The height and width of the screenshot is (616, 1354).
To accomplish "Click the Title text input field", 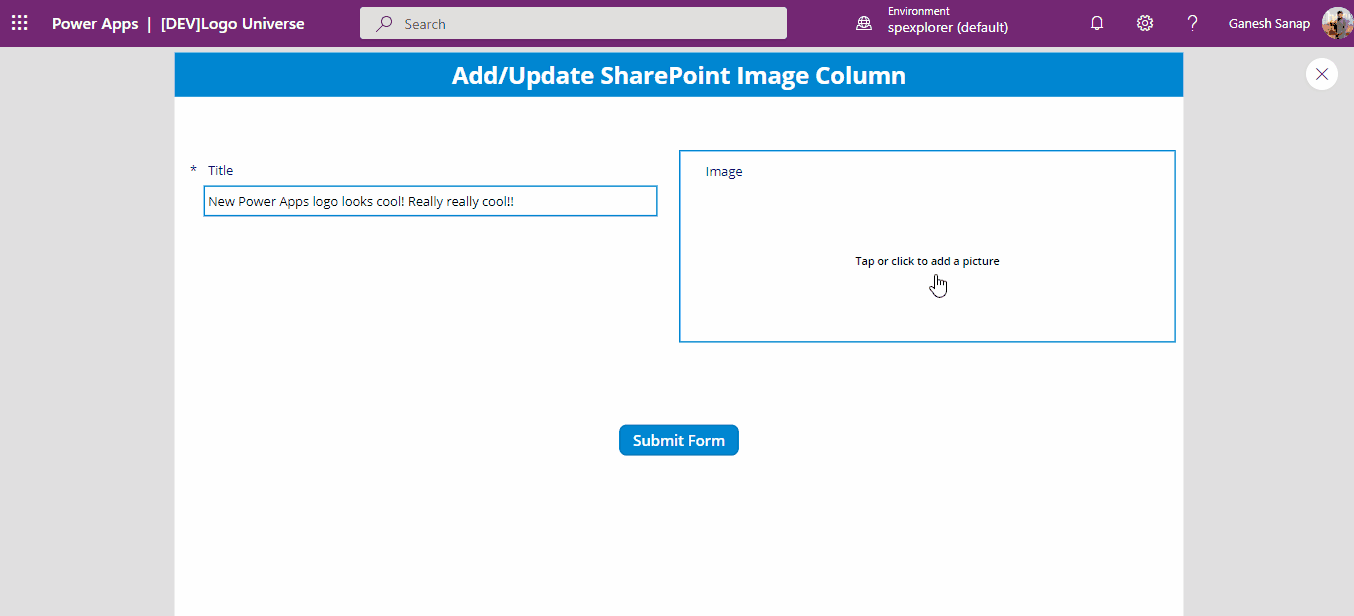I will 430,200.
